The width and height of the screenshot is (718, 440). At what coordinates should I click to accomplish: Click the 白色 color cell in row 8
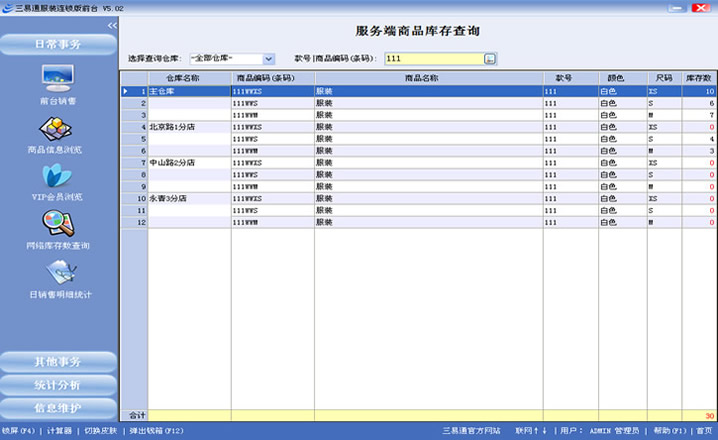623,174
